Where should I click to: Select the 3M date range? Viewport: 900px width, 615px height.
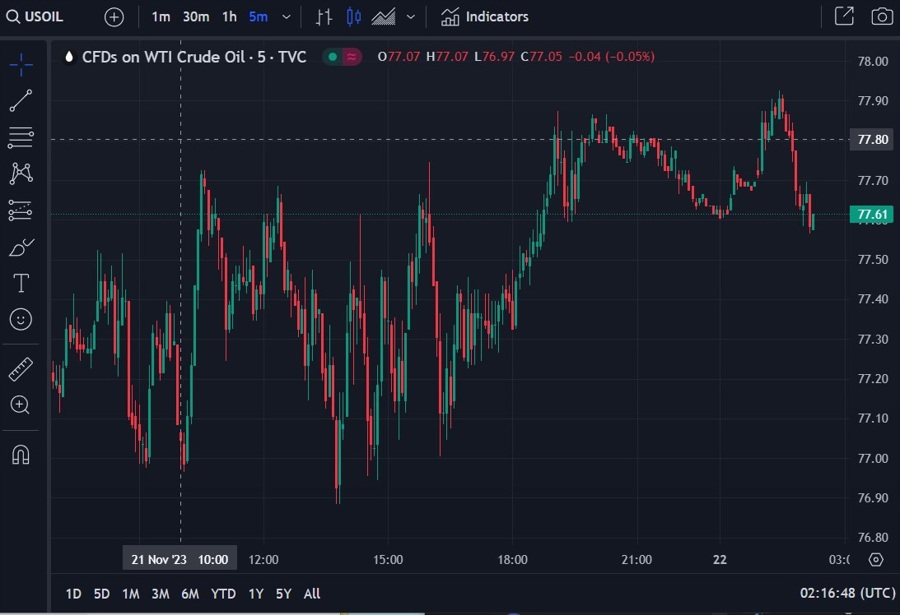pyautogui.click(x=160, y=594)
